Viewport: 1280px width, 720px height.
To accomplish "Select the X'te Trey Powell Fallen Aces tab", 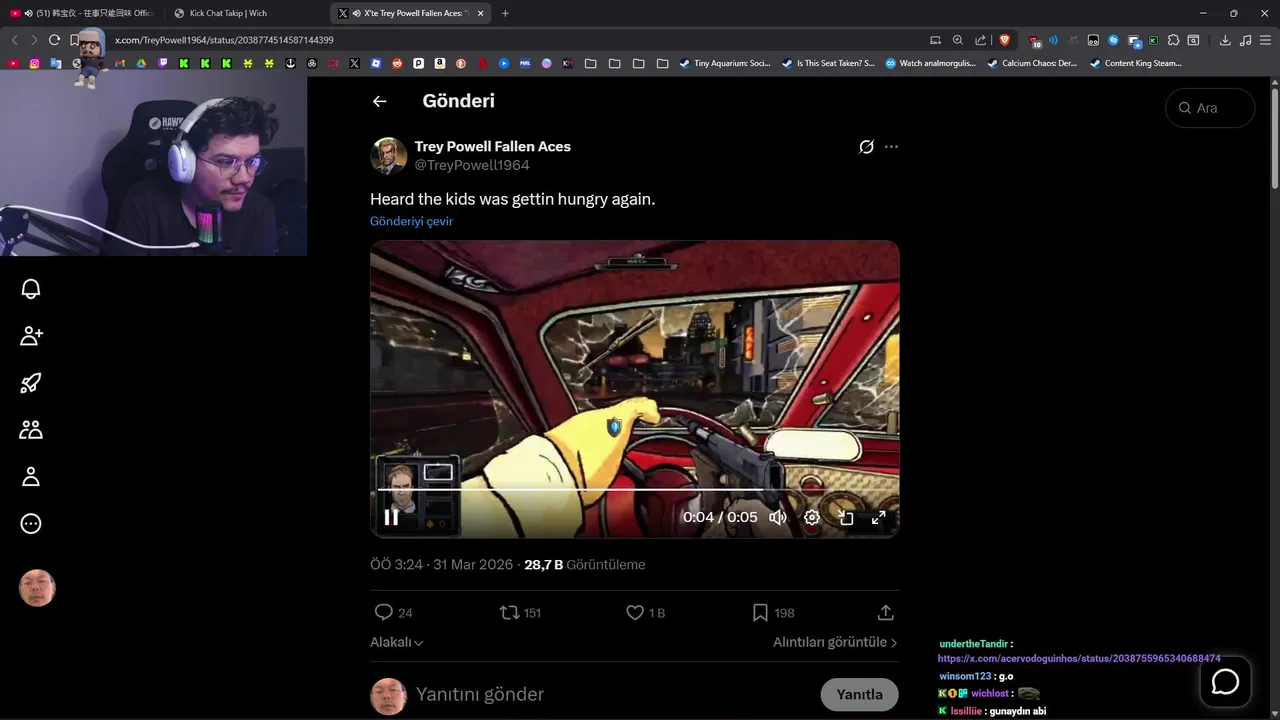I will (x=410, y=13).
